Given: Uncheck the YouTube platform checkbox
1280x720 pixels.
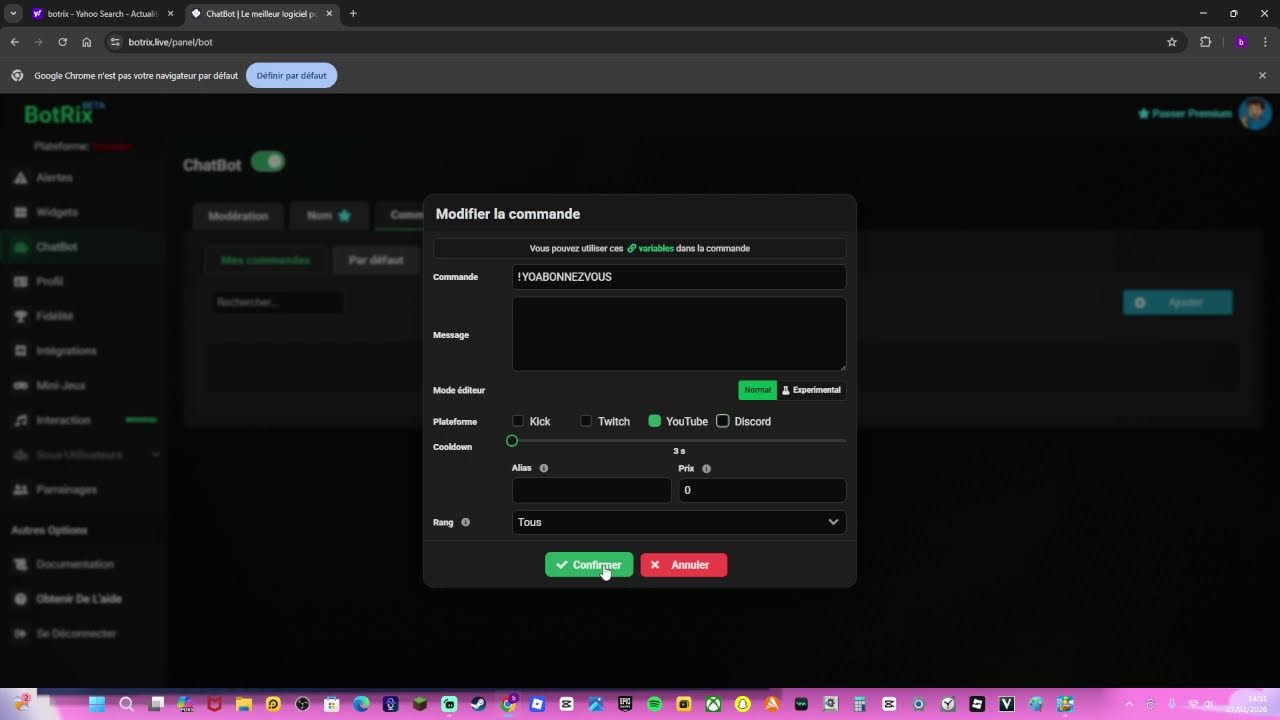Looking at the screenshot, I should click(x=655, y=421).
